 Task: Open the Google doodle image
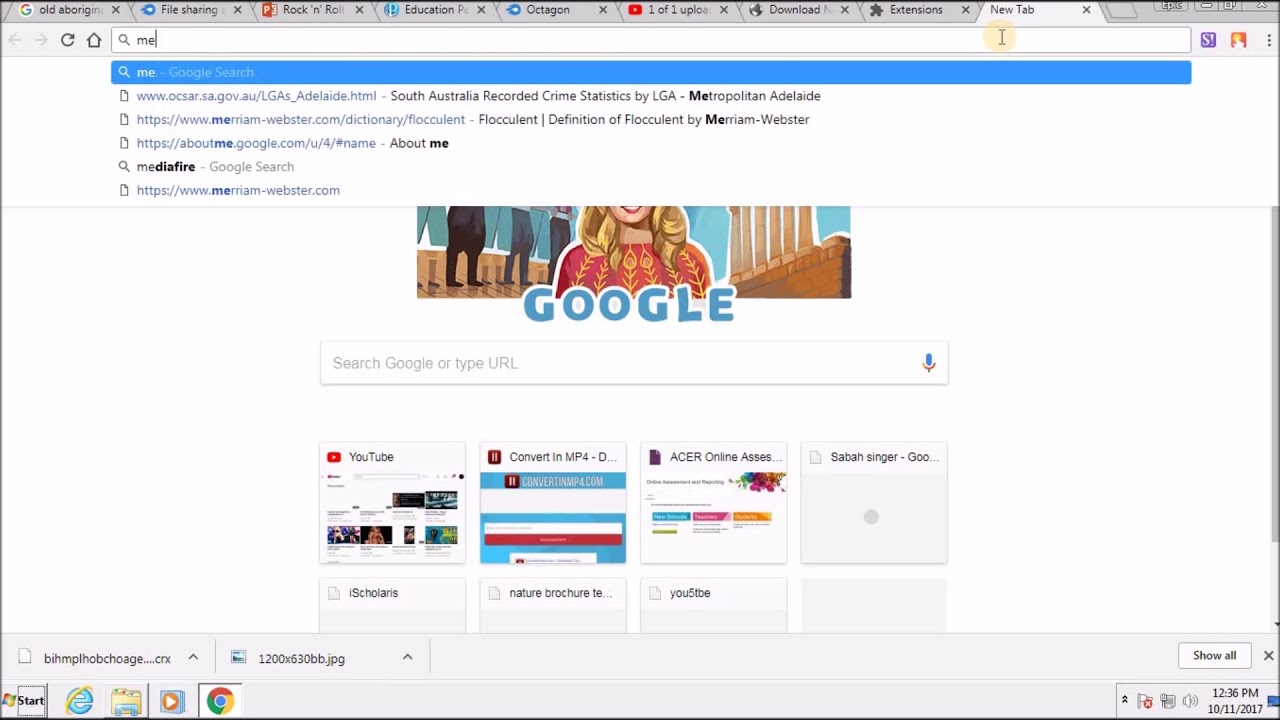[x=634, y=264]
